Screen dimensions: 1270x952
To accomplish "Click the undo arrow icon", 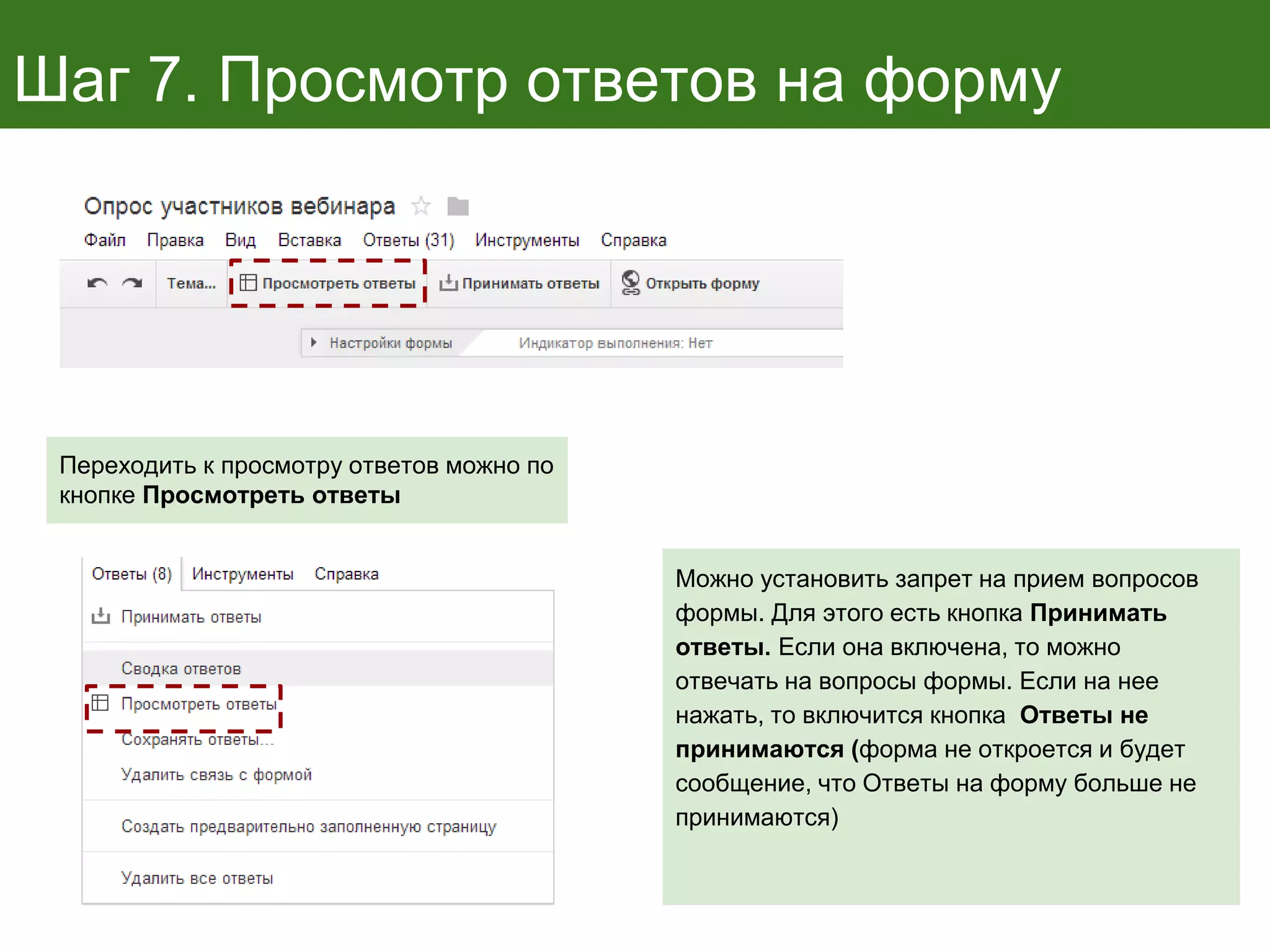I will click(x=97, y=283).
